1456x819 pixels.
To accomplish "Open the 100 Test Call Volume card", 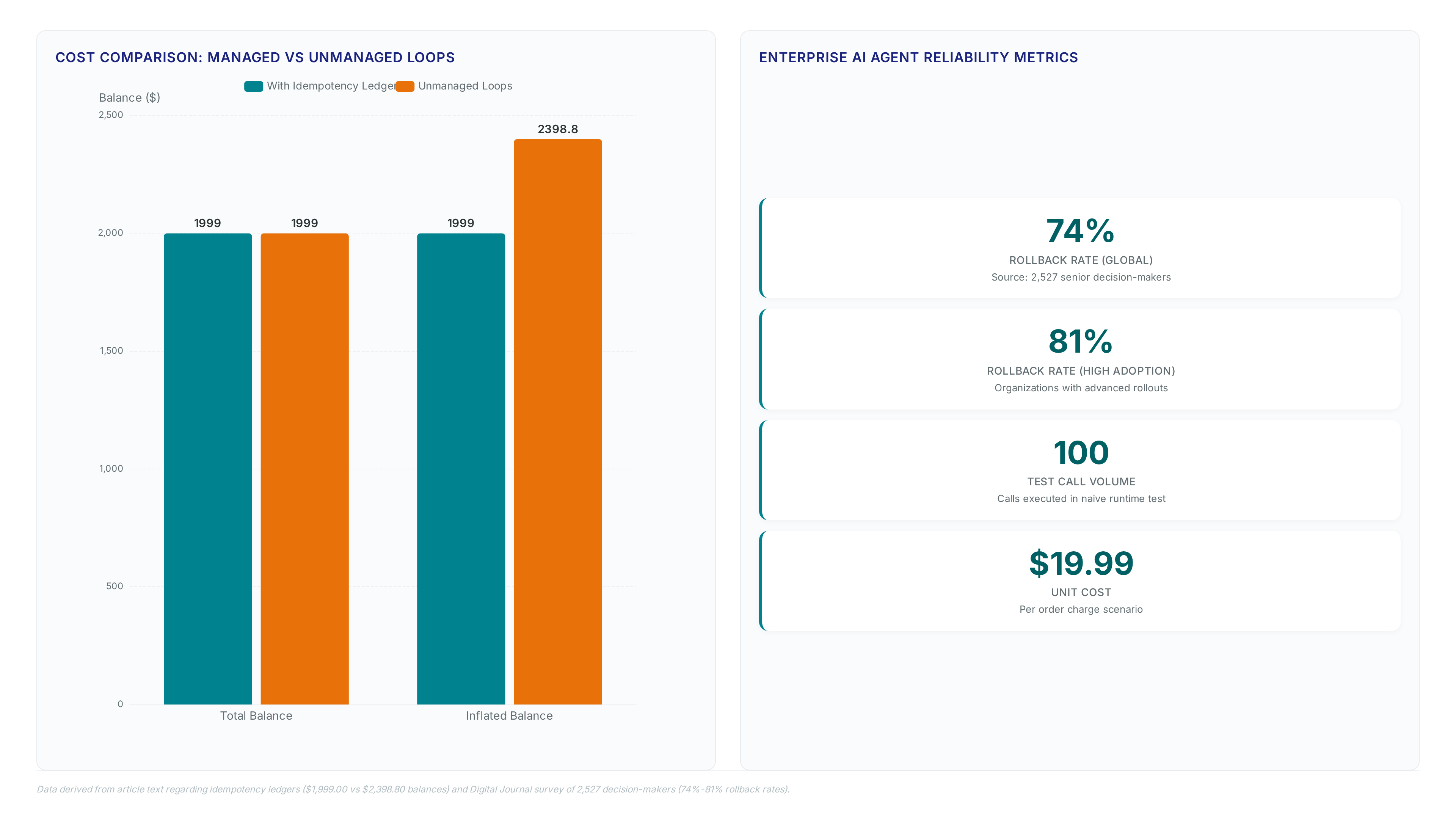I will coord(1080,469).
